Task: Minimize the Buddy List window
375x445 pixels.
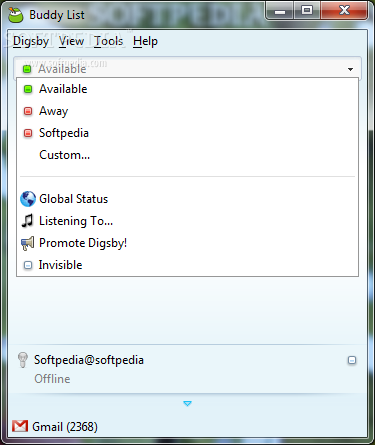Action: pos(280,11)
